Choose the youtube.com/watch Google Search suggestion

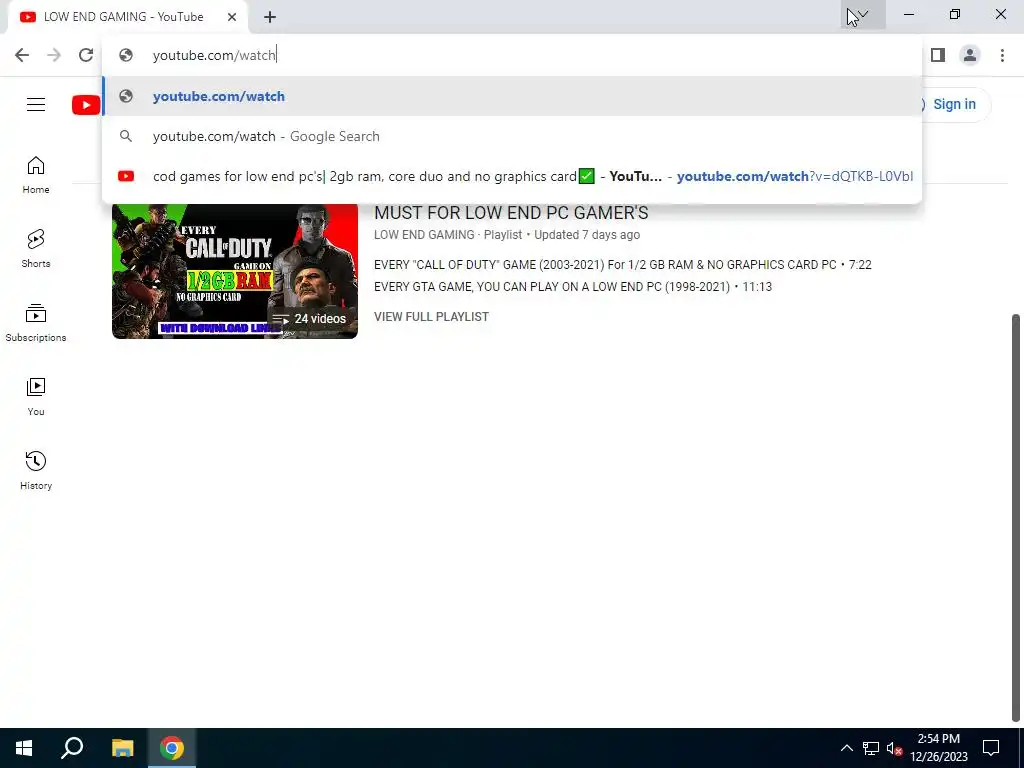[512, 136]
